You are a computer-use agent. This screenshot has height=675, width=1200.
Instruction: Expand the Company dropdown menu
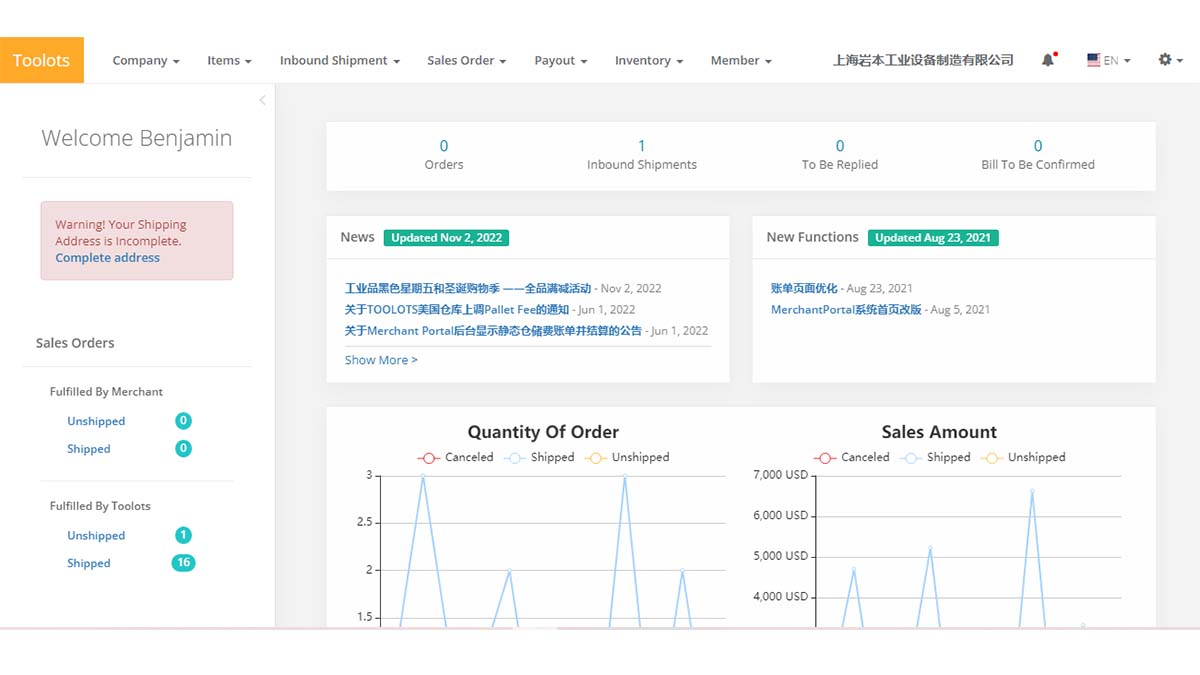(x=146, y=60)
